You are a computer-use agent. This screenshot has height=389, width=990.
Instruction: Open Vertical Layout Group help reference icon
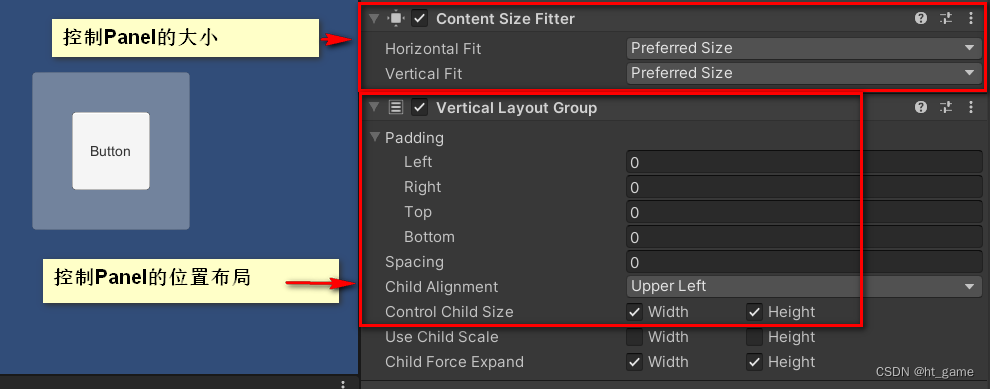[921, 107]
